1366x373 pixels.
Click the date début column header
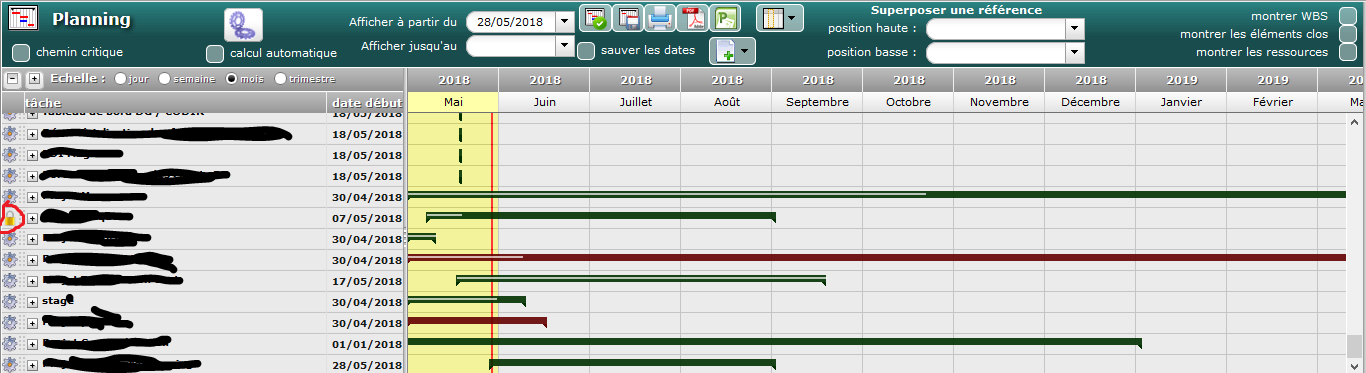367,102
